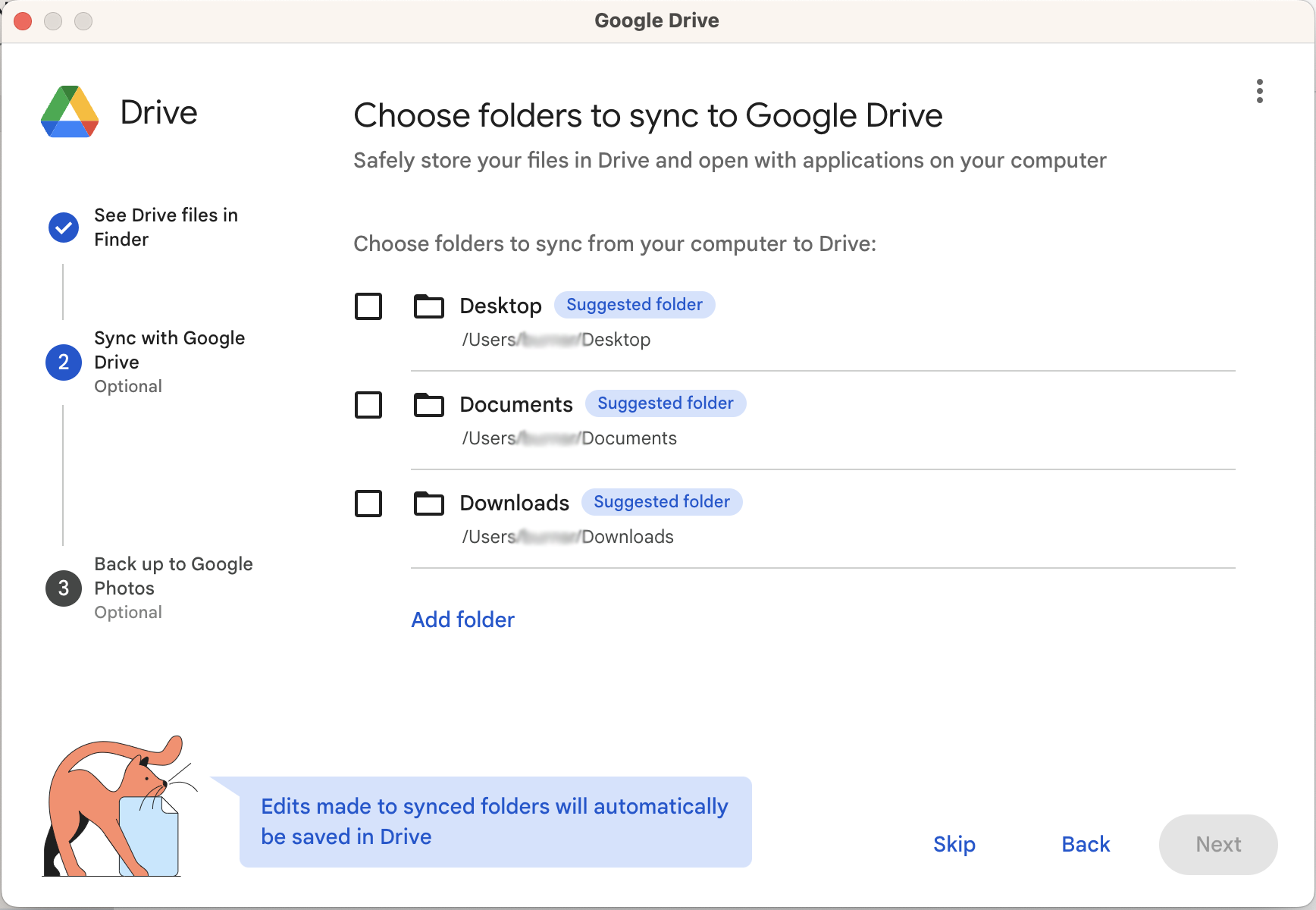
Task: Select step 2 Sync with Google Drive
Action: point(63,362)
